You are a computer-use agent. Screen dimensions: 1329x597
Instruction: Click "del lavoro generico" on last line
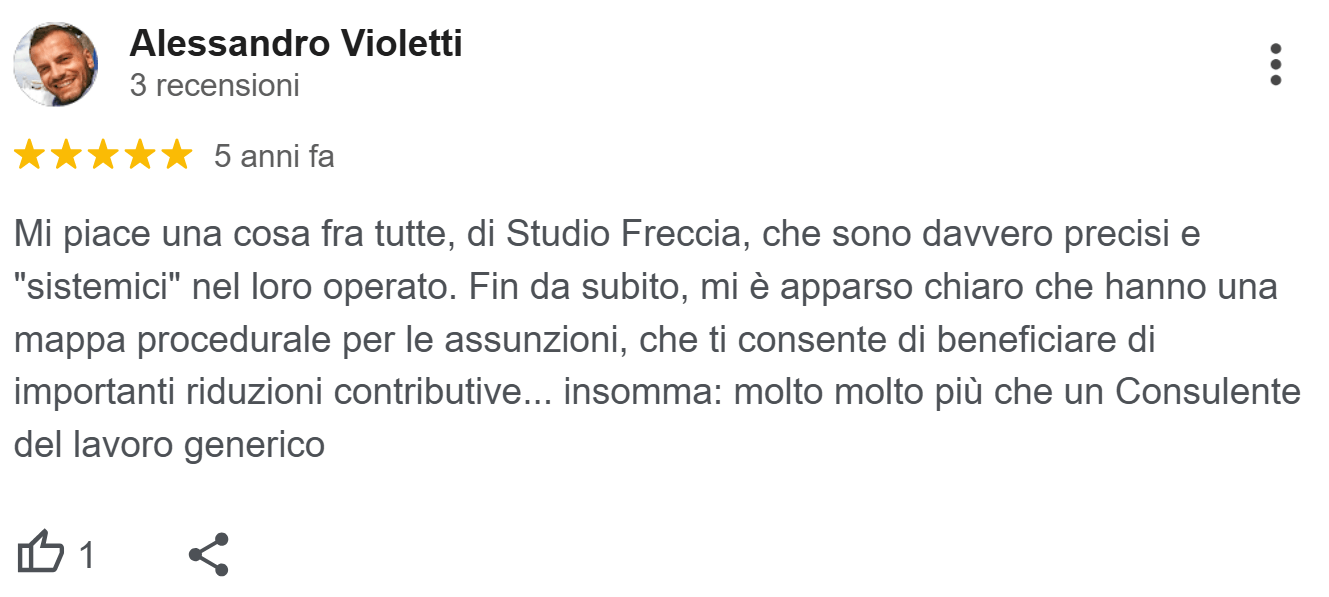[x=169, y=444]
